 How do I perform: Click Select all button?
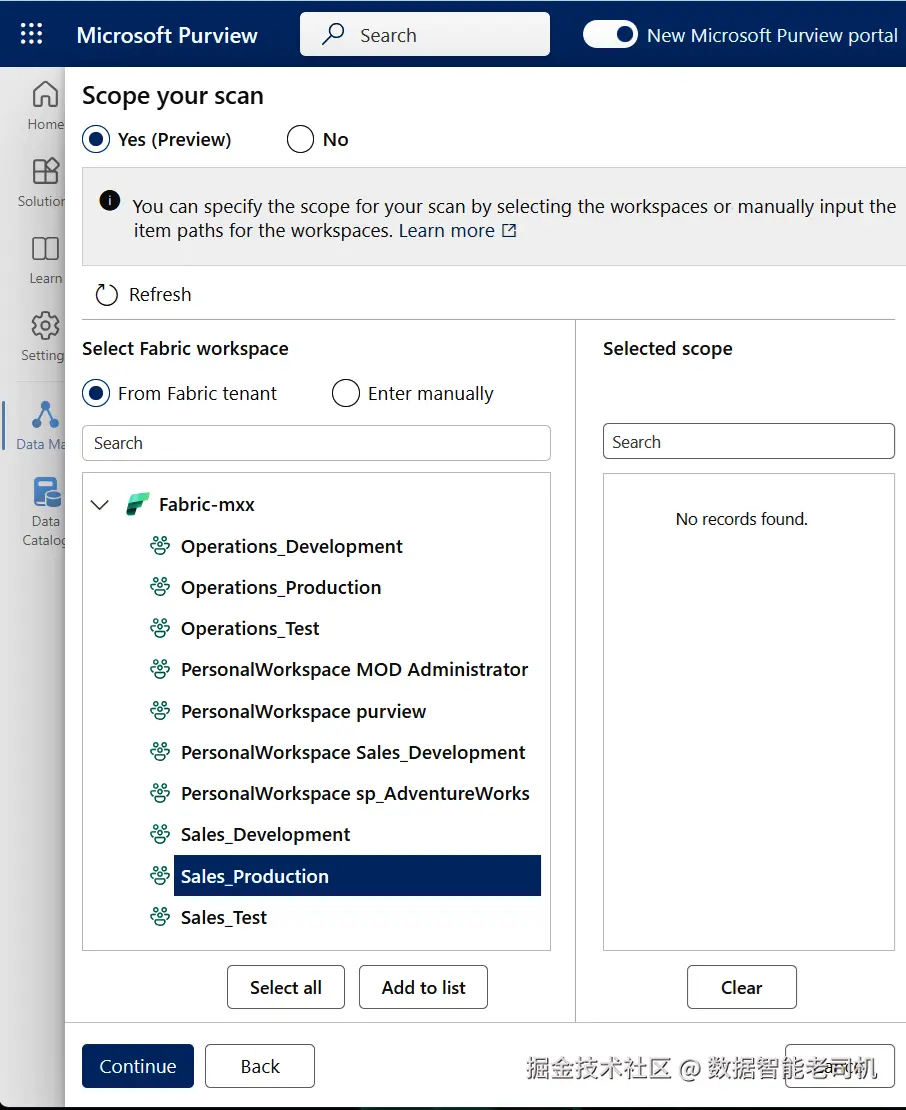tap(286, 987)
